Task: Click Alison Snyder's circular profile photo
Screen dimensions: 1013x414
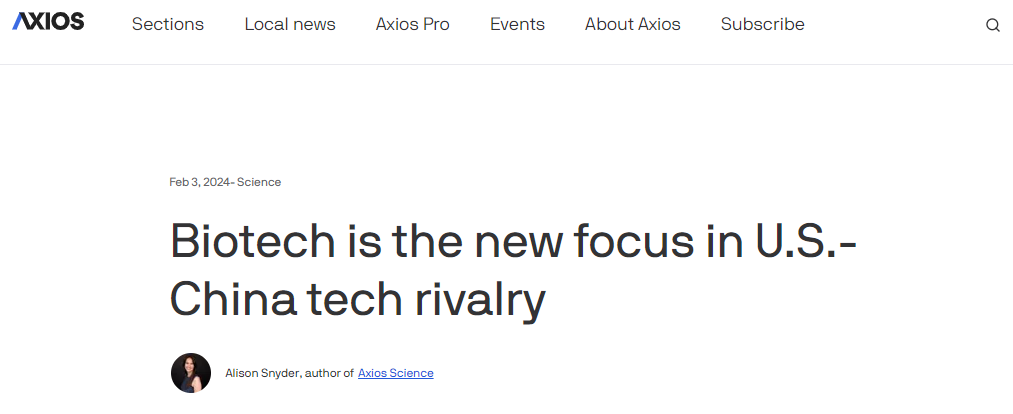Action: point(191,373)
